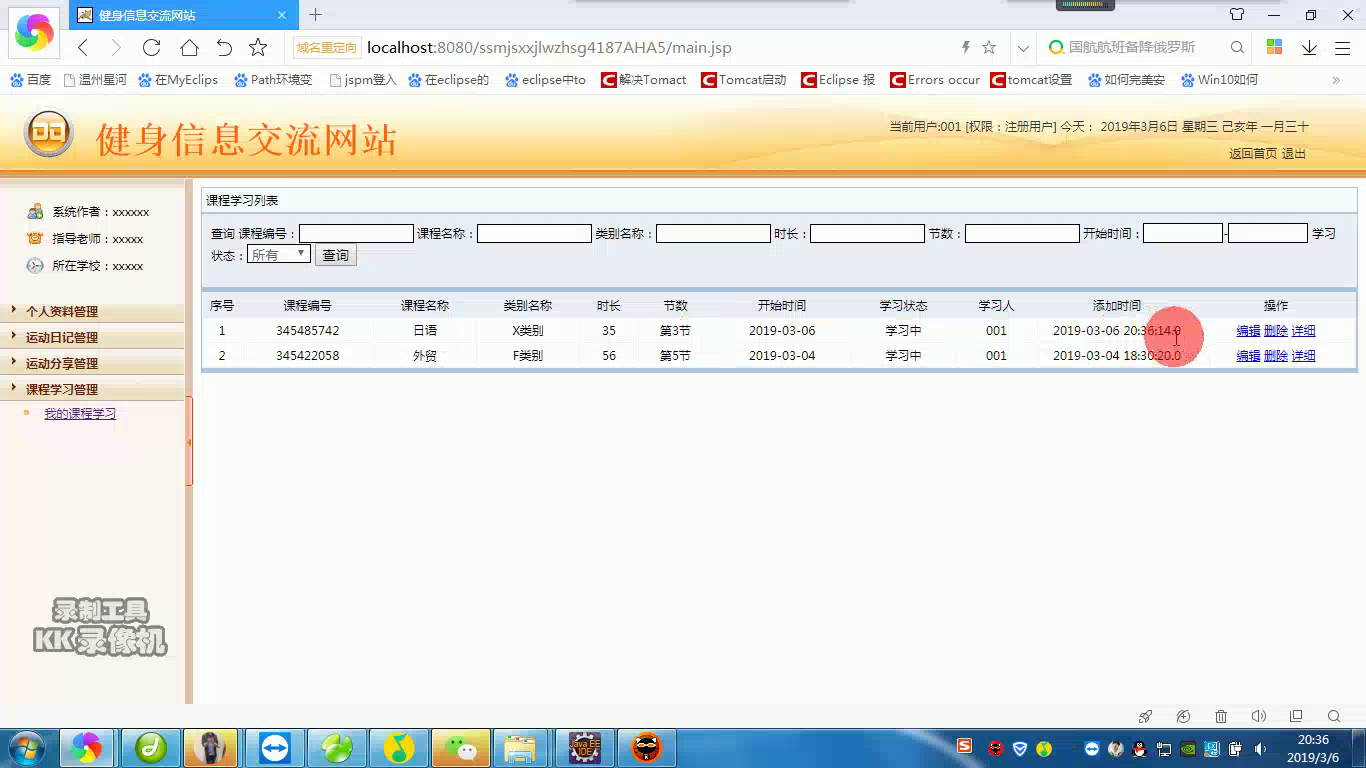Screen dimensions: 1366x768
Task: Click the first 开始时间 date field
Action: (x=1183, y=233)
